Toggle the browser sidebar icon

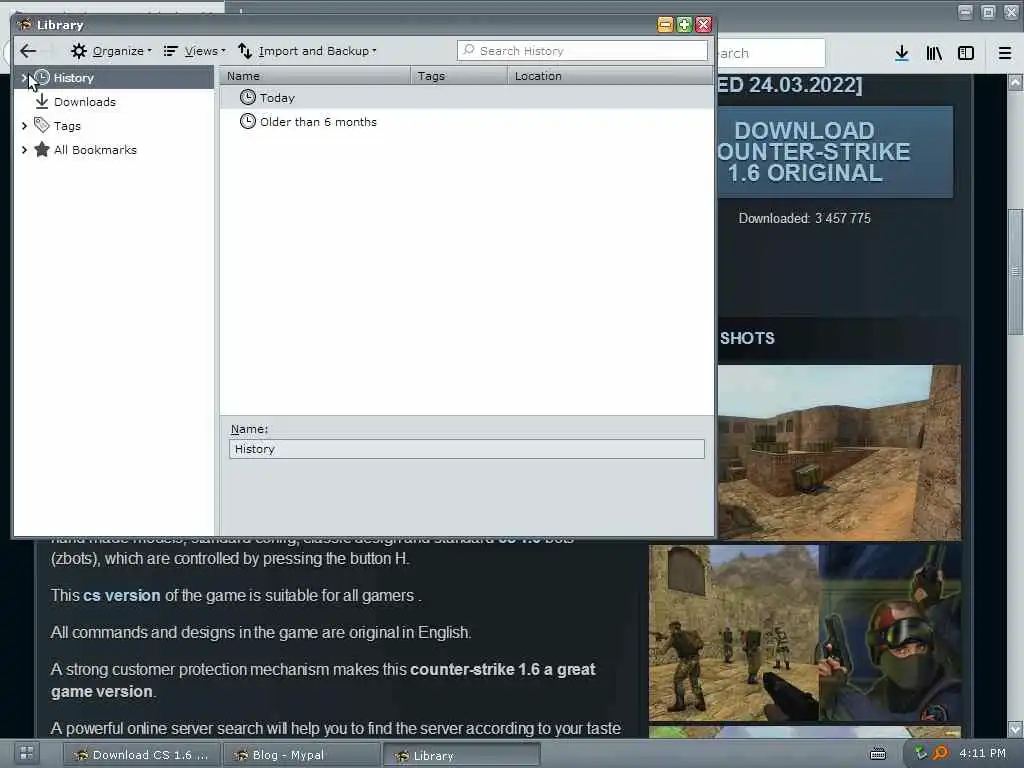pos(966,54)
